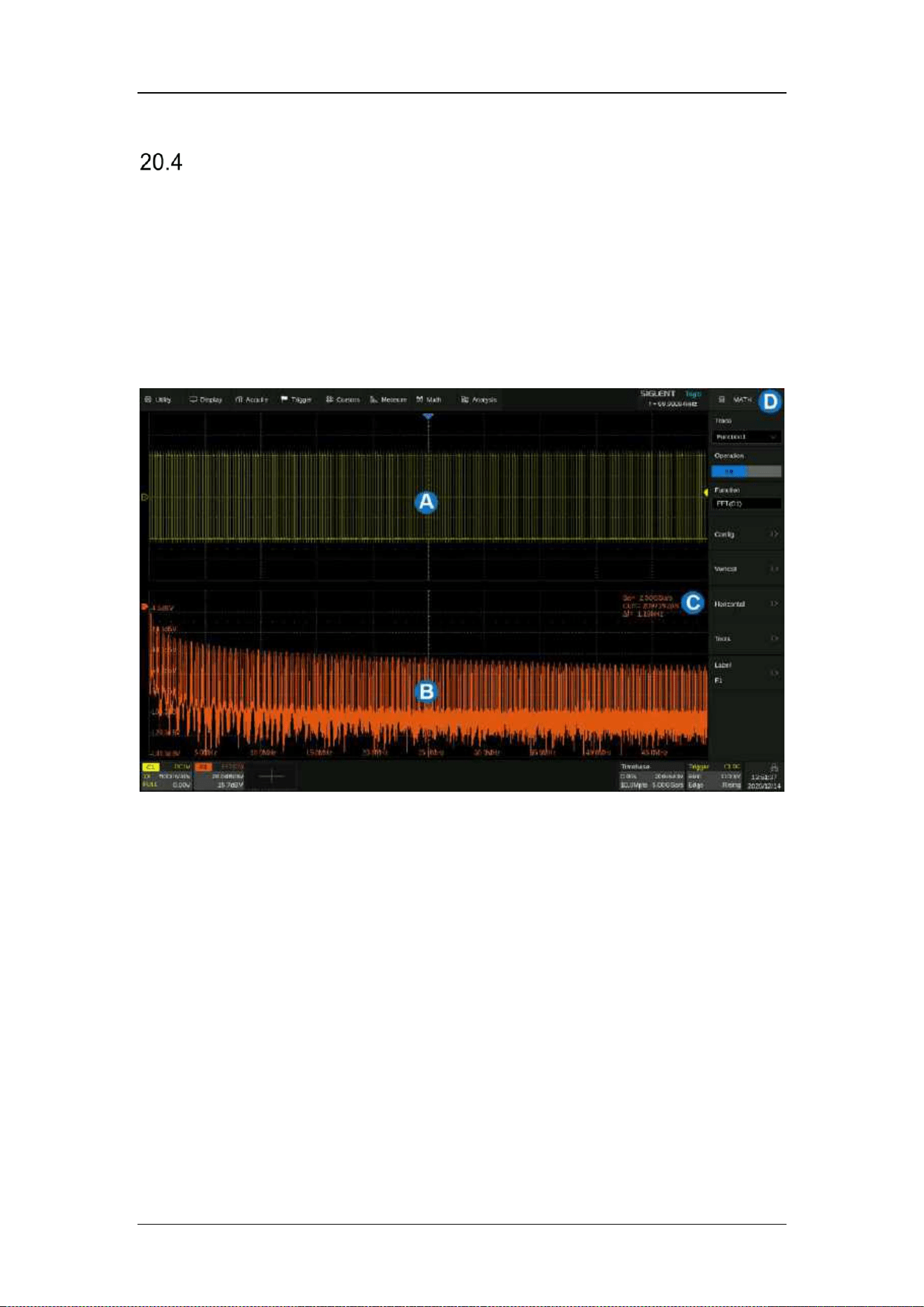Open the Cursors menu
The height and width of the screenshot is (1307, 924).
click(343, 399)
